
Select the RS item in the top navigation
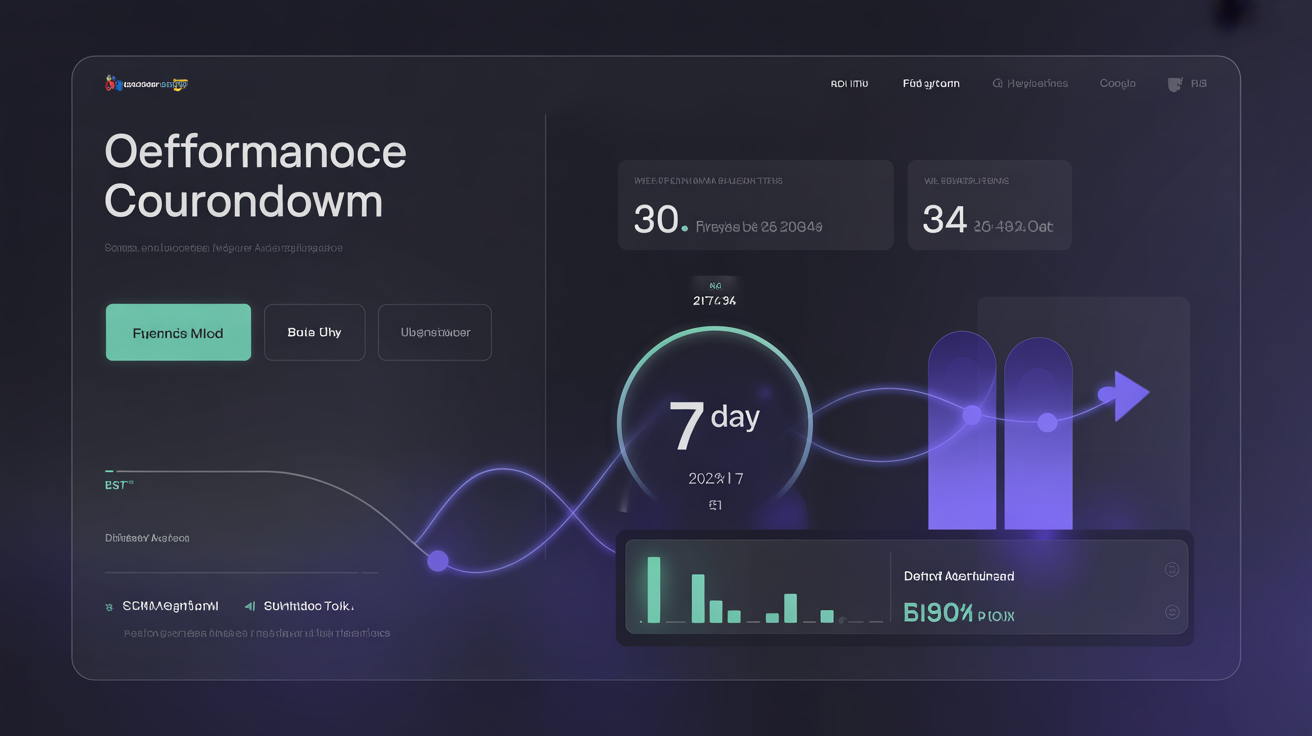[1199, 84]
